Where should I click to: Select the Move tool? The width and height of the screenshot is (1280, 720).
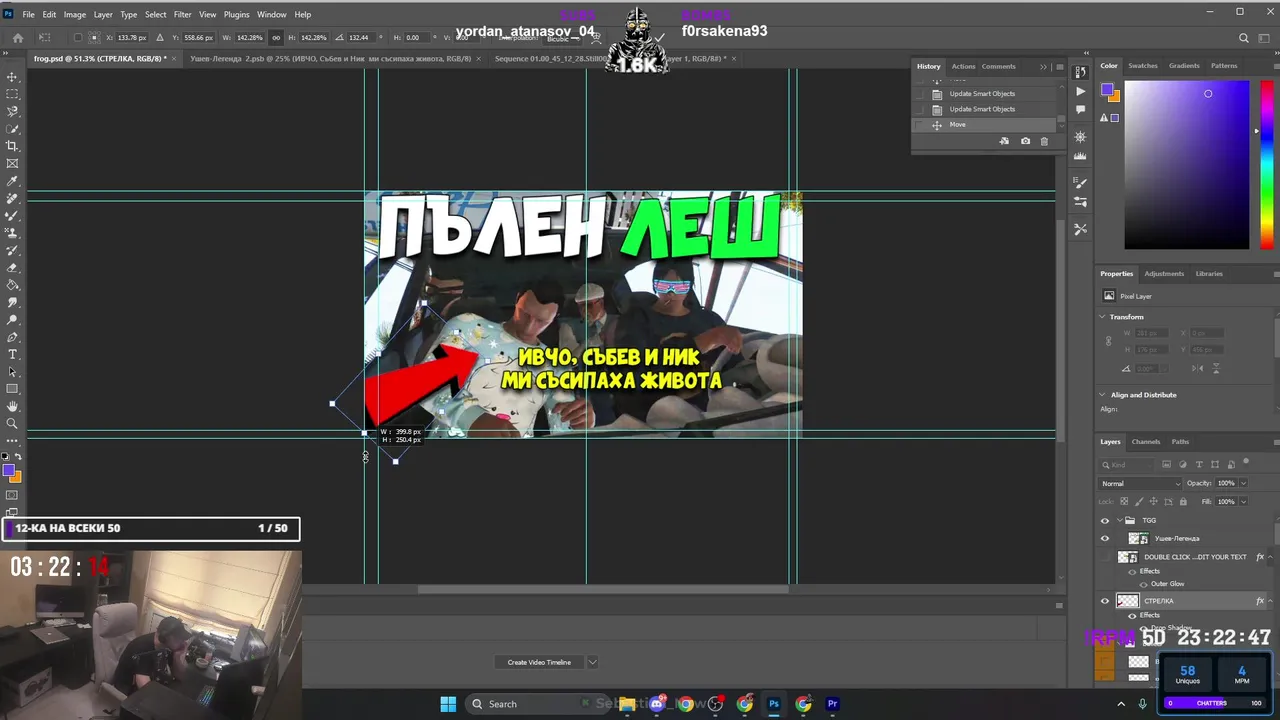click(x=12, y=77)
